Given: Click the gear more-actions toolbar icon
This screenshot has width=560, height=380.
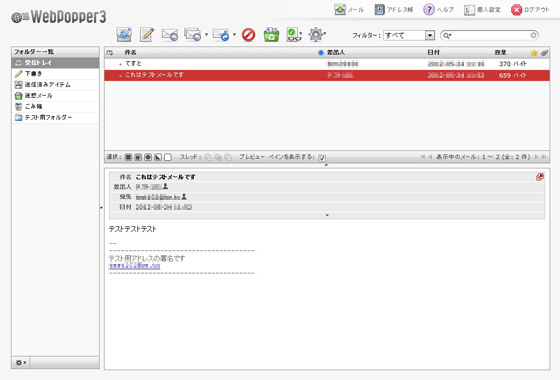Looking at the screenshot, I should [316, 35].
